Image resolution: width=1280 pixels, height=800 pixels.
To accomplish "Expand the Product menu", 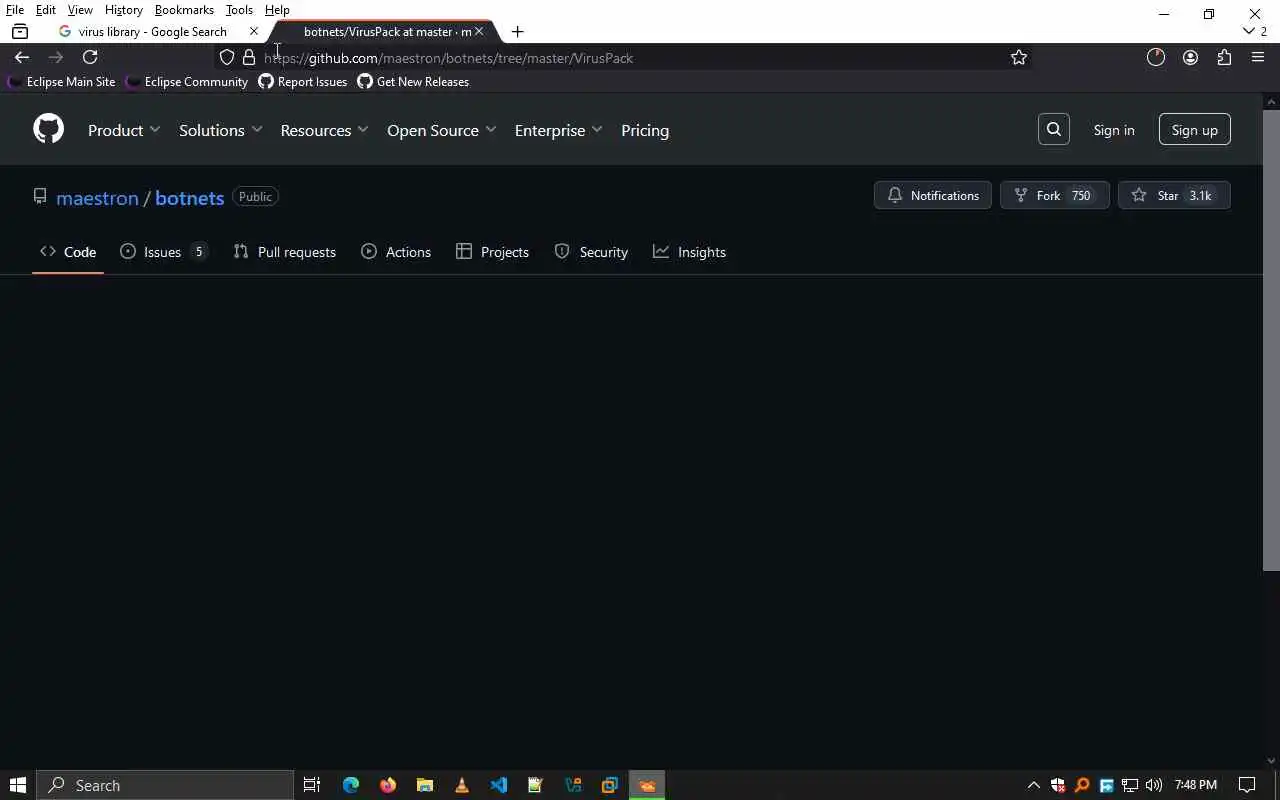I will (x=124, y=130).
